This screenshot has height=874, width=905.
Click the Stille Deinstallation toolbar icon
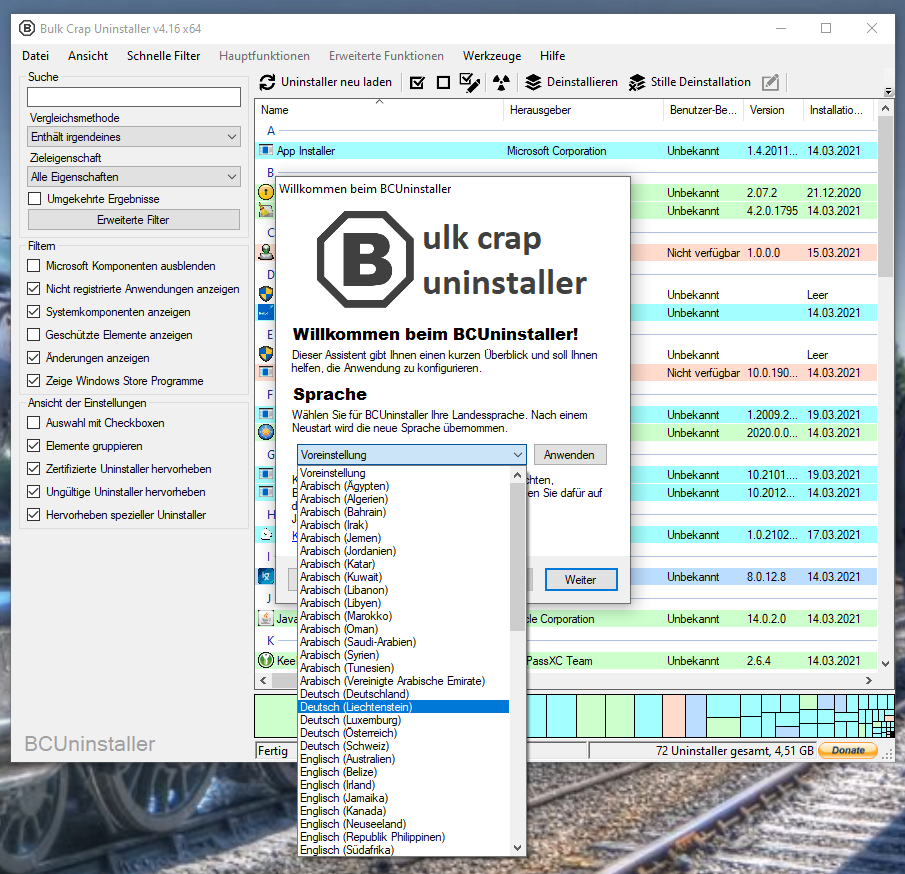[637, 83]
